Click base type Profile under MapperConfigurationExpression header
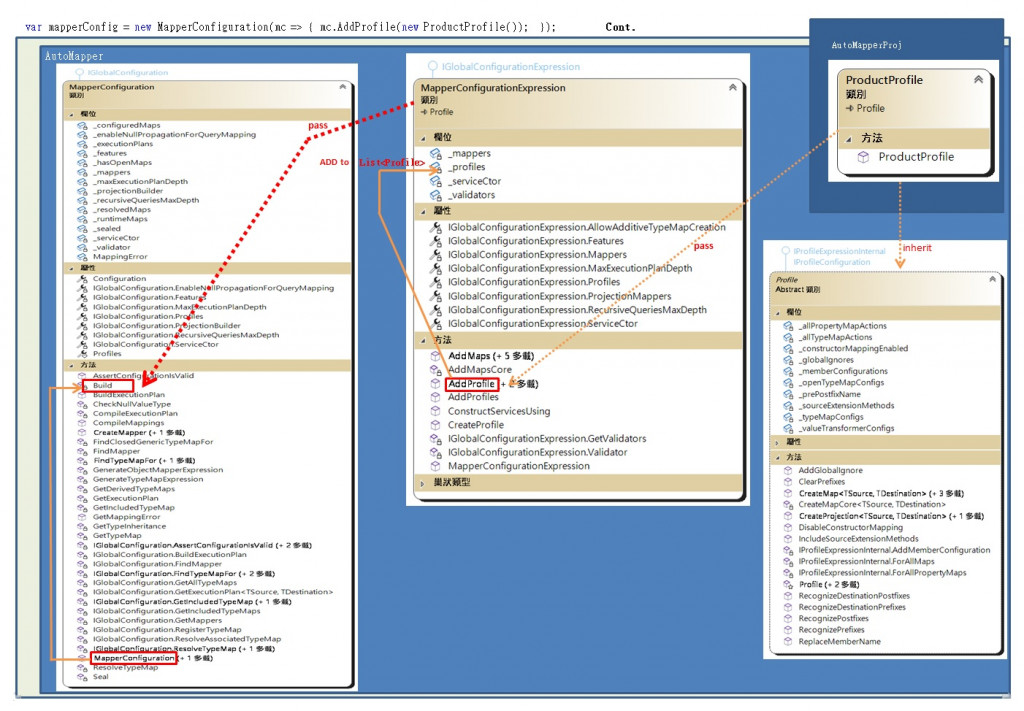The width and height of the screenshot is (1024, 711). [441, 112]
